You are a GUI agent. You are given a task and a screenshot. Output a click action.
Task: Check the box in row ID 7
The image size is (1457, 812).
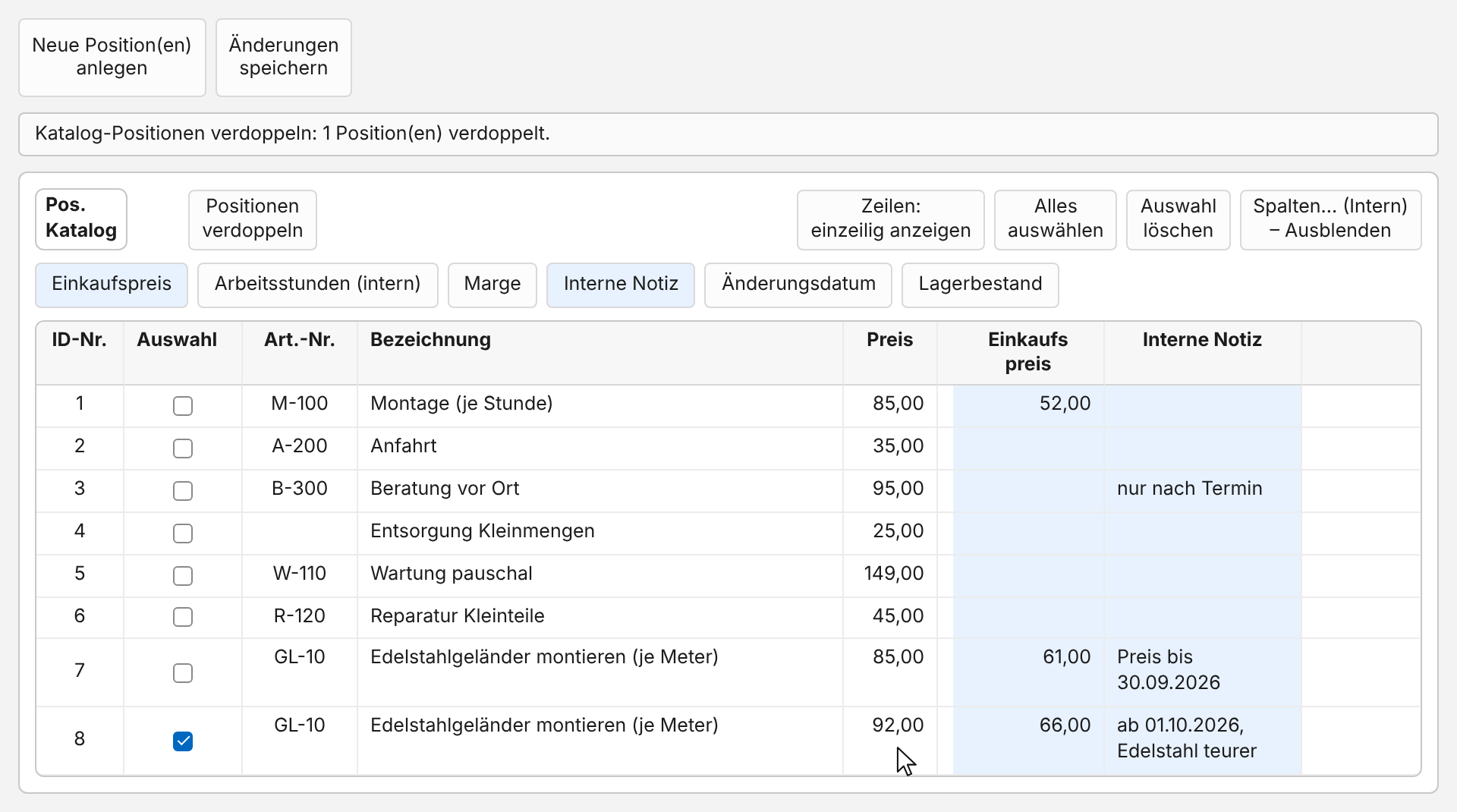[183, 673]
